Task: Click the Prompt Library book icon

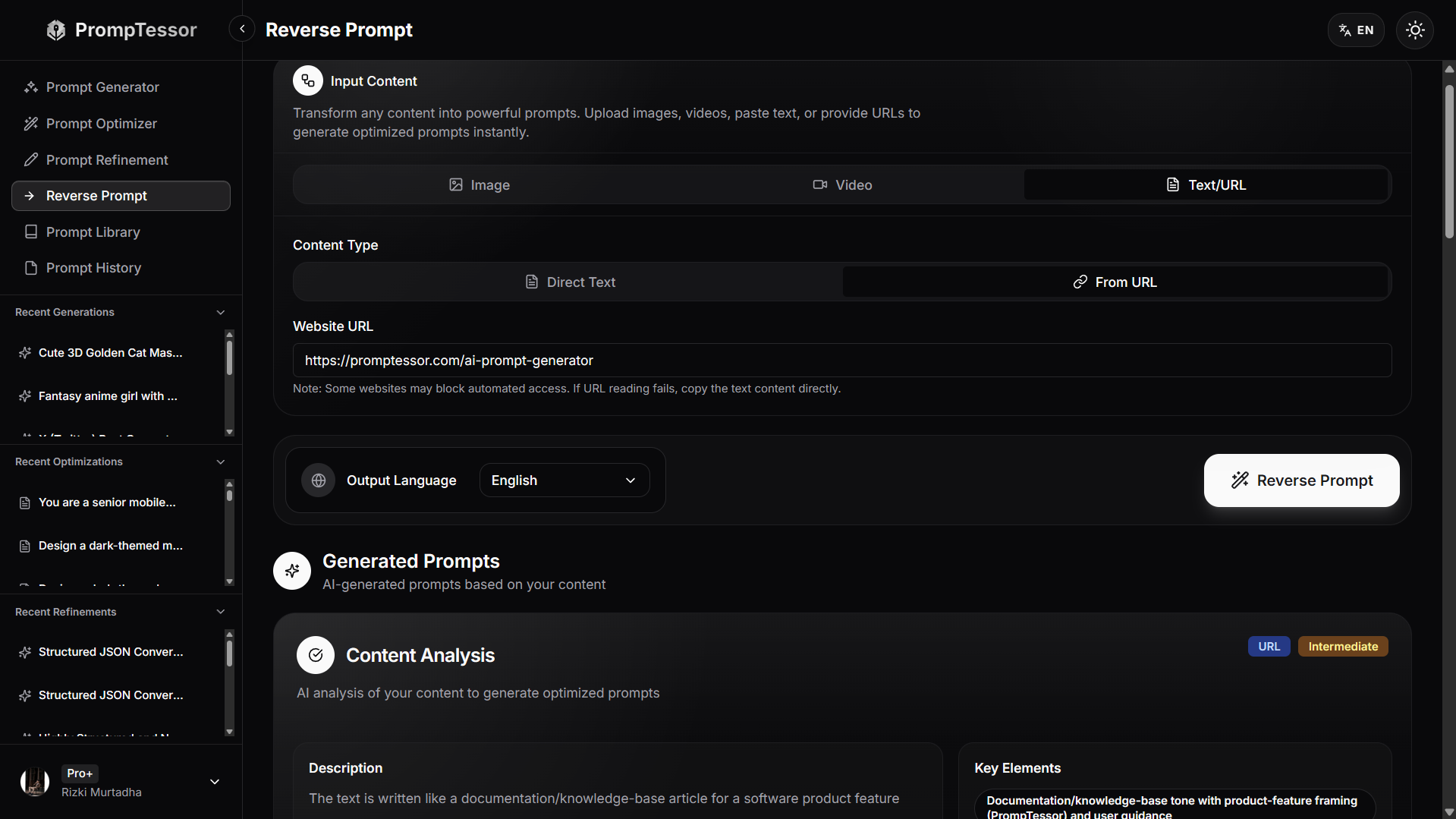Action: click(x=31, y=232)
